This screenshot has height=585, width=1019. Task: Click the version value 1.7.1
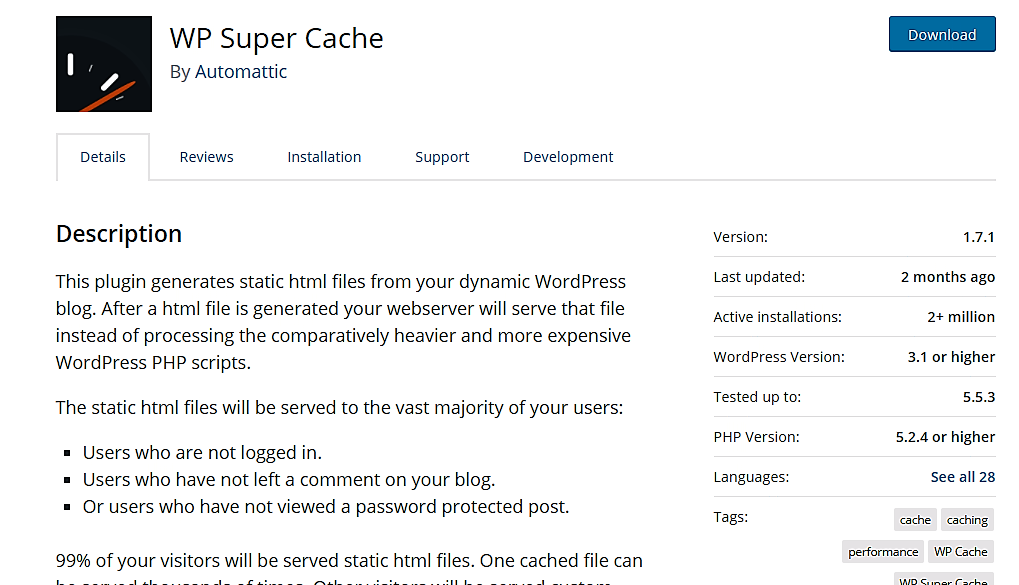click(979, 237)
